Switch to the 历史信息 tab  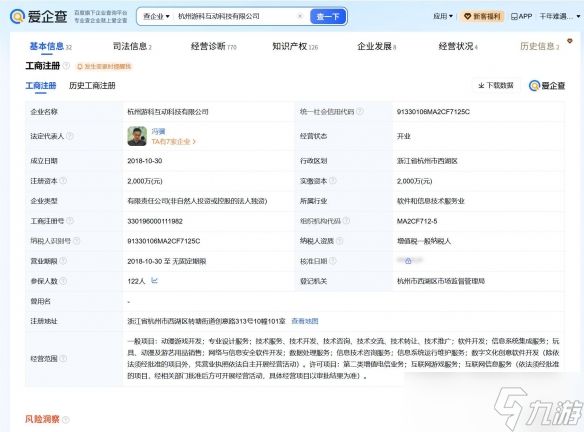coord(540,46)
